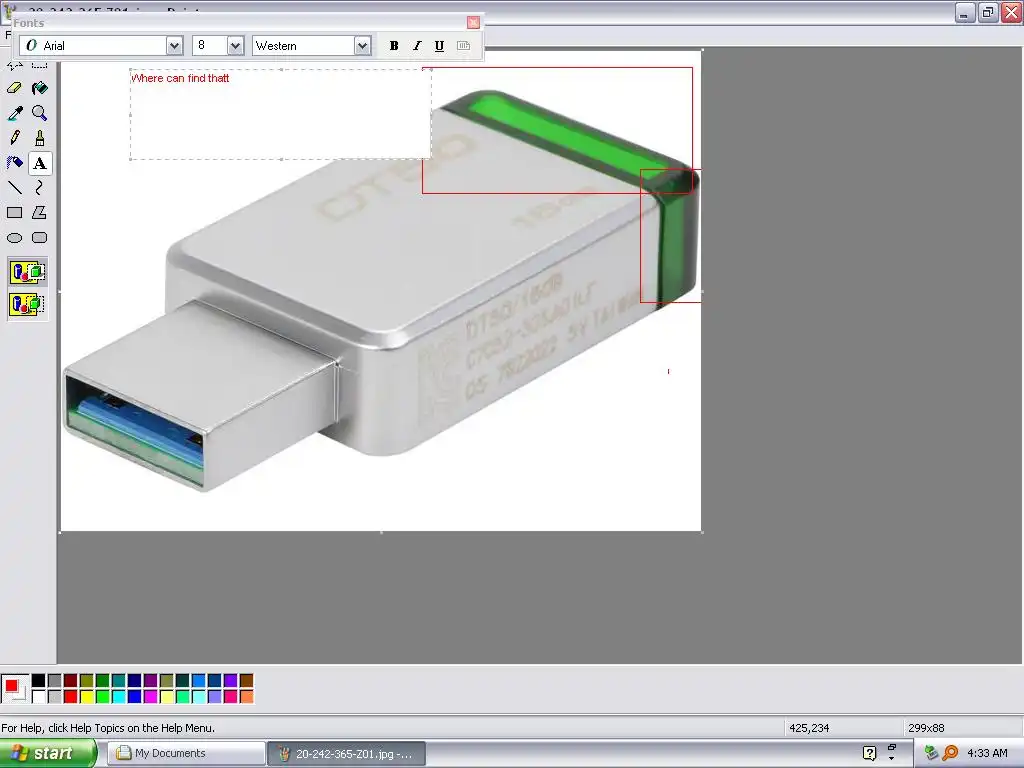Pick brown from the top palette row
The image size is (1024, 768).
[x=246, y=681]
